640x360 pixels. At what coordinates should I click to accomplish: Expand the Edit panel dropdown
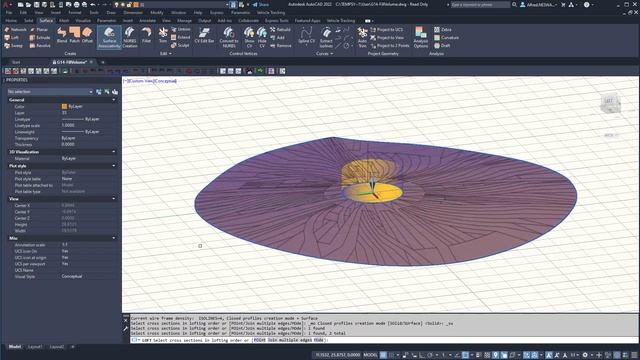coord(165,53)
